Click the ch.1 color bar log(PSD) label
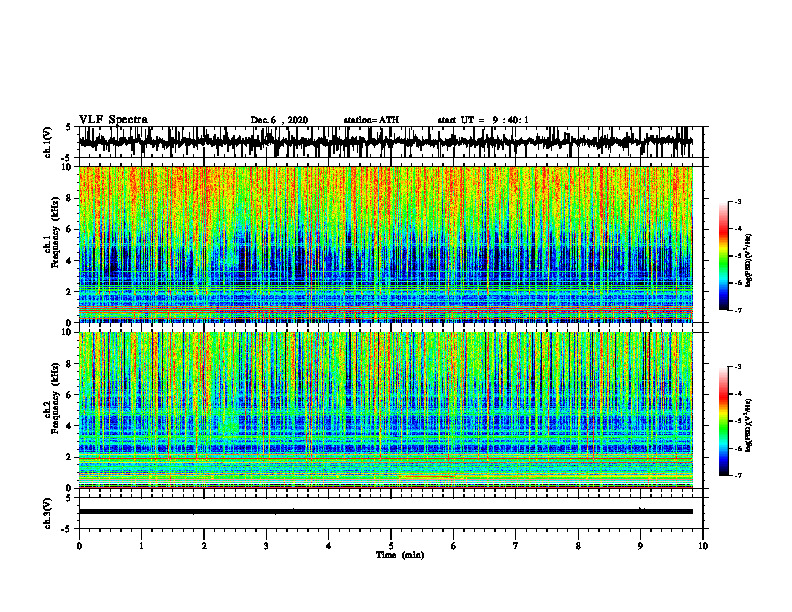This screenshot has width=792, height=612. tap(749, 261)
